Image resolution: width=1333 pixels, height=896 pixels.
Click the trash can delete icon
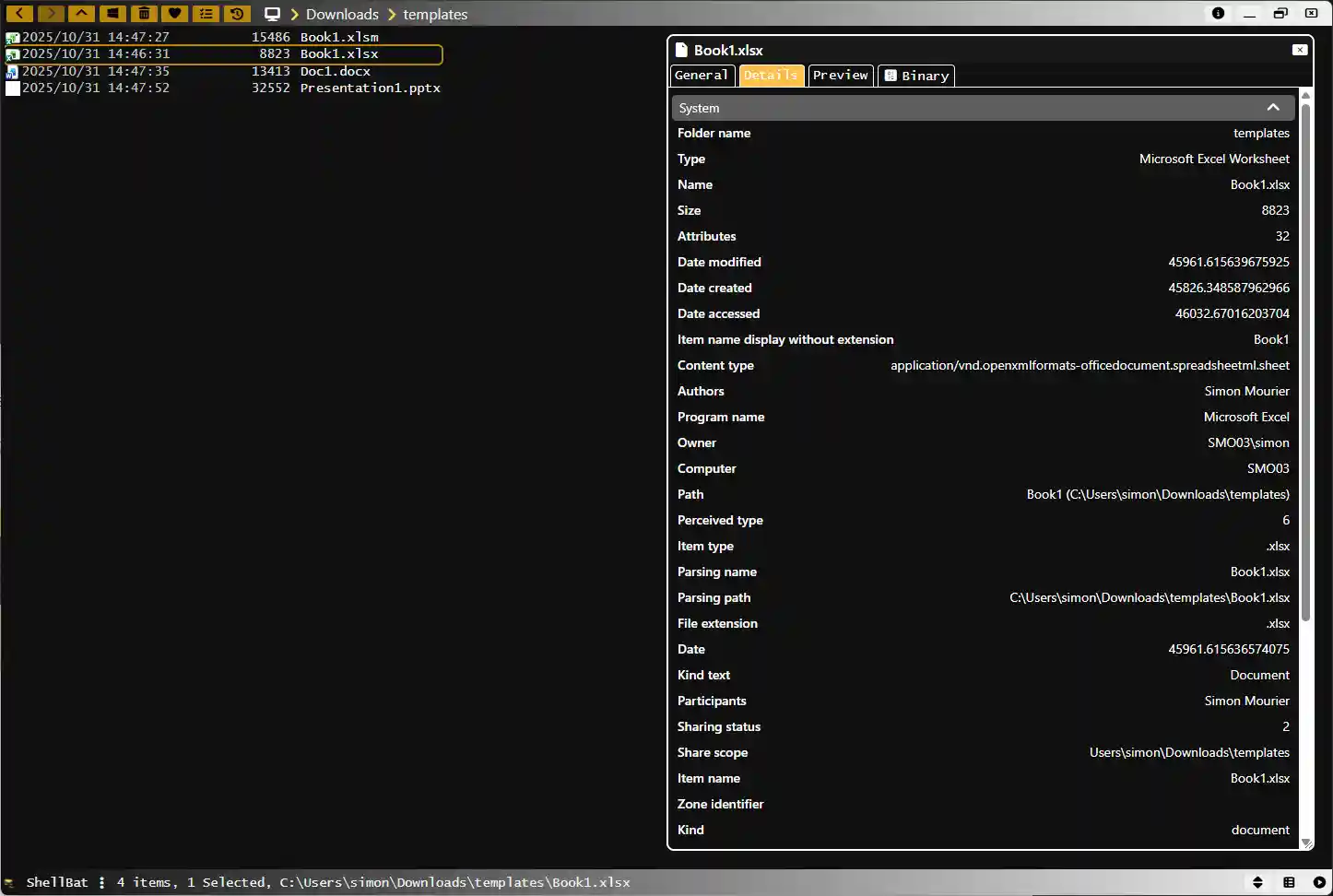click(x=144, y=14)
